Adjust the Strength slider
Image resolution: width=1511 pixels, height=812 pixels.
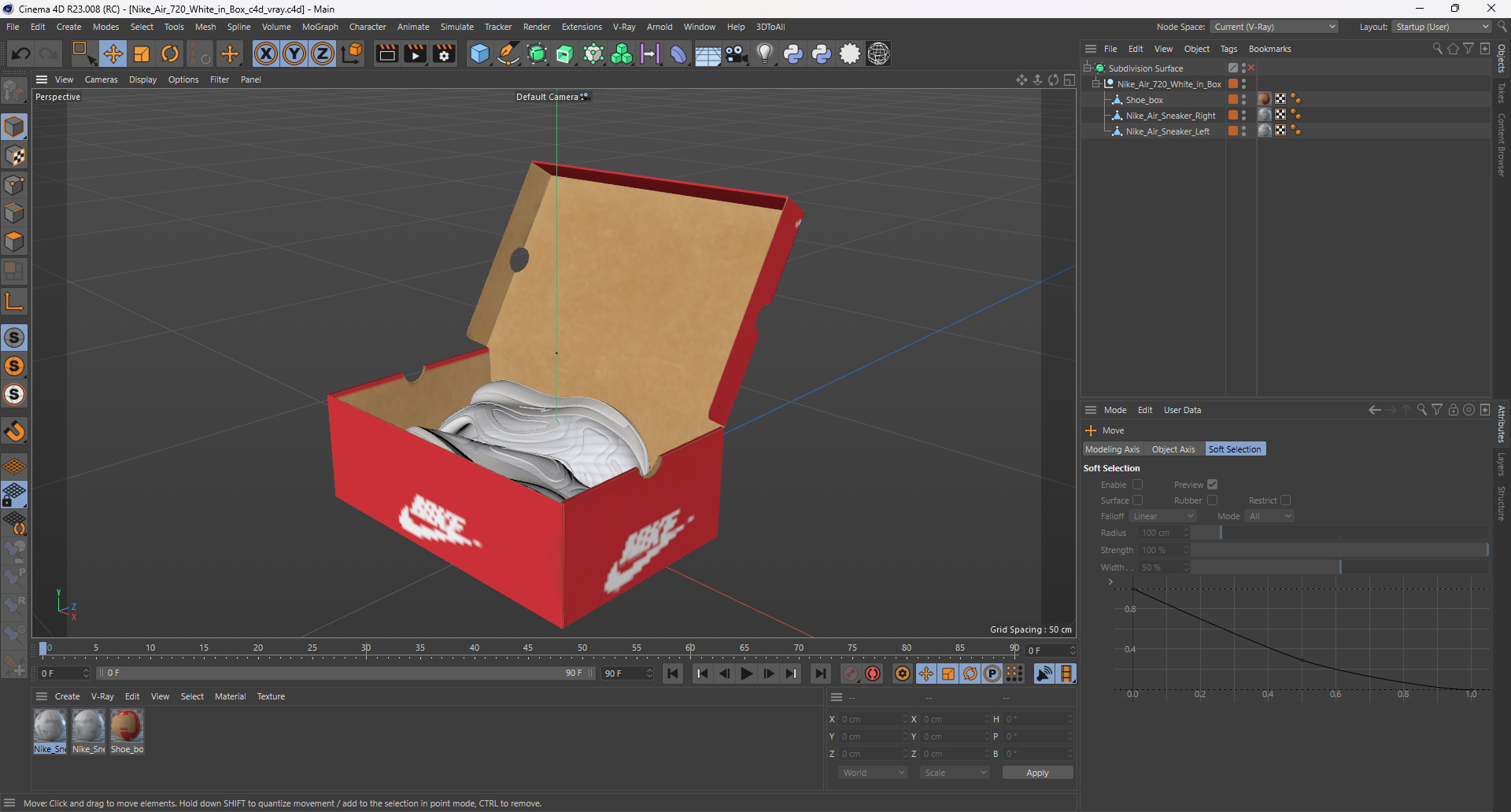(1339, 550)
